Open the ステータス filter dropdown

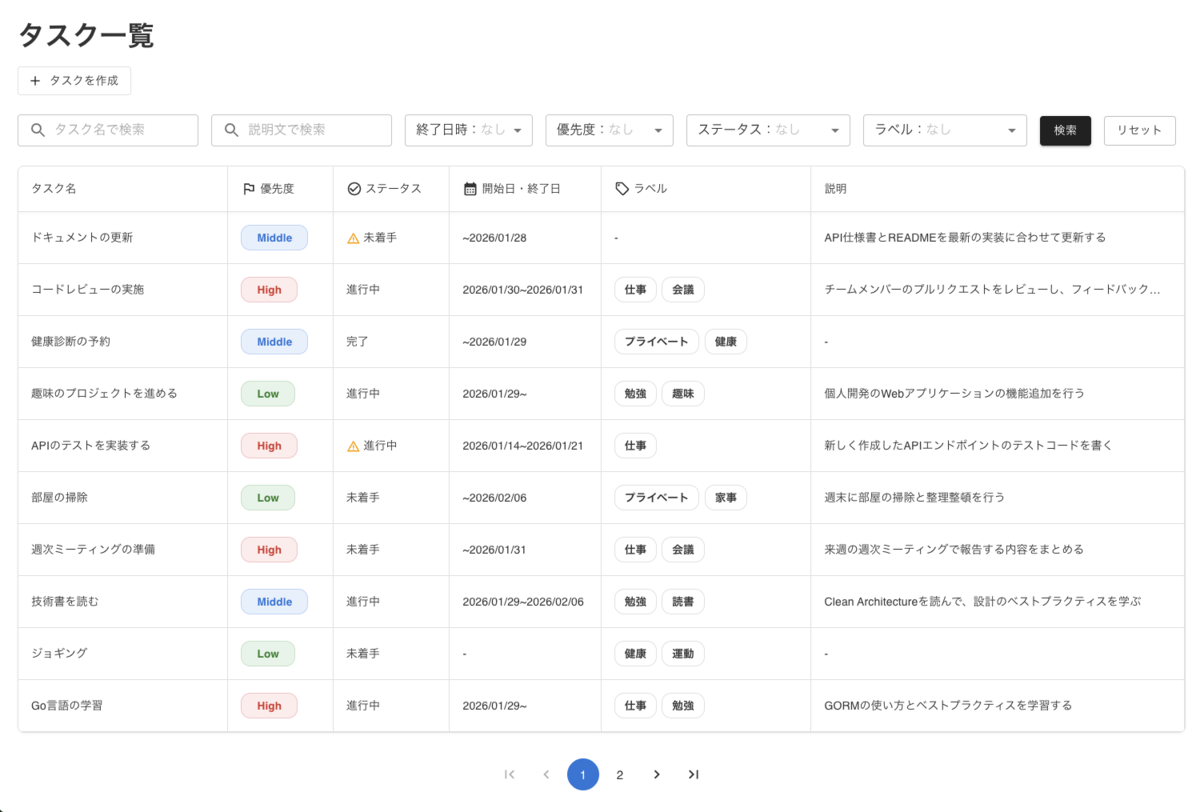[x=768, y=130]
